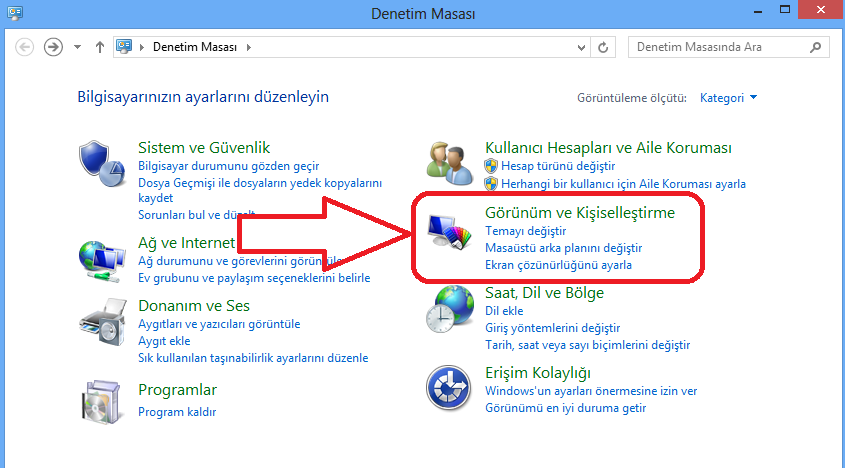Click Masaüstü arka planını değiştir

[x=564, y=248]
